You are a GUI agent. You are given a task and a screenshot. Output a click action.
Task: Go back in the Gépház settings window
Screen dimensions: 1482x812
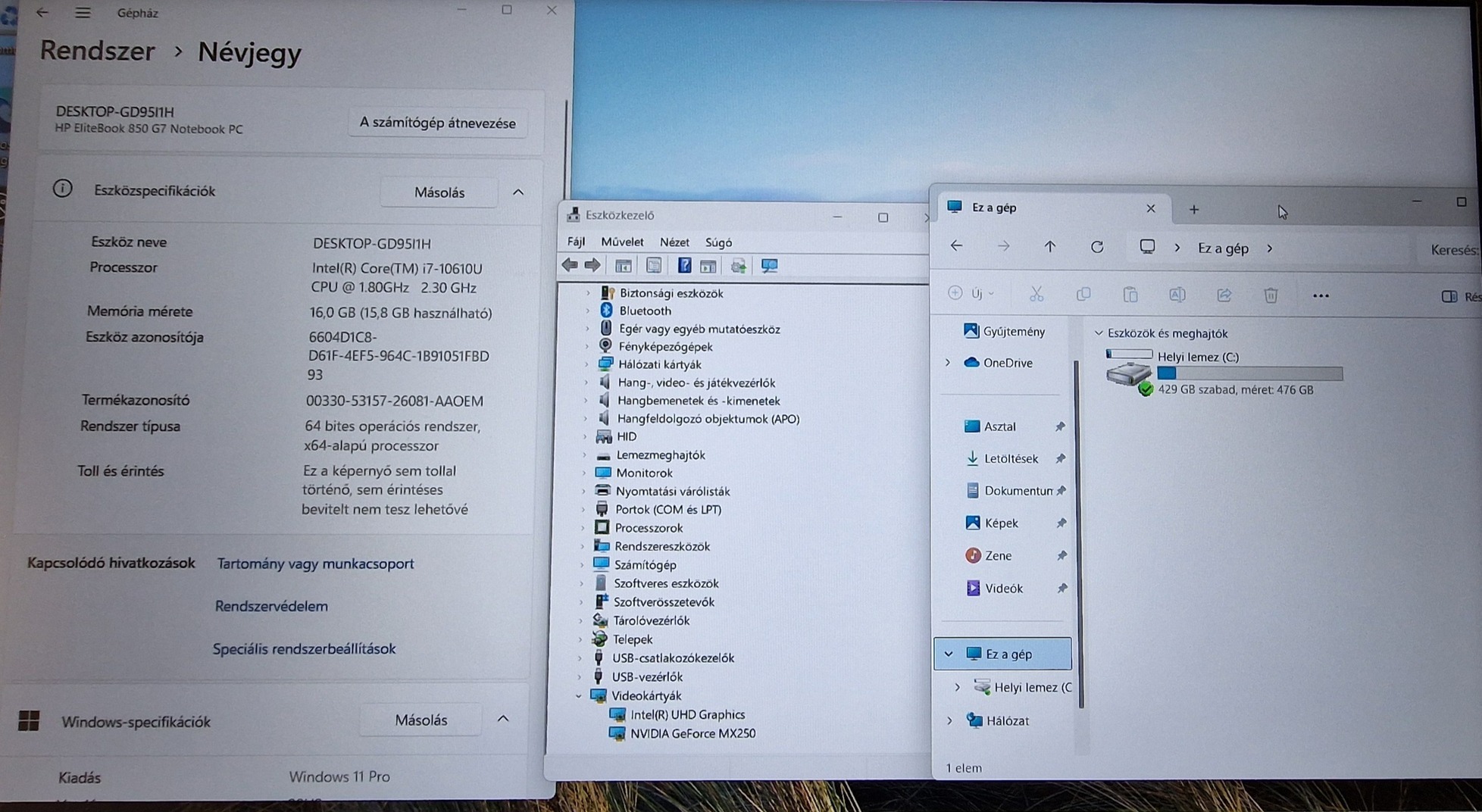coord(42,12)
